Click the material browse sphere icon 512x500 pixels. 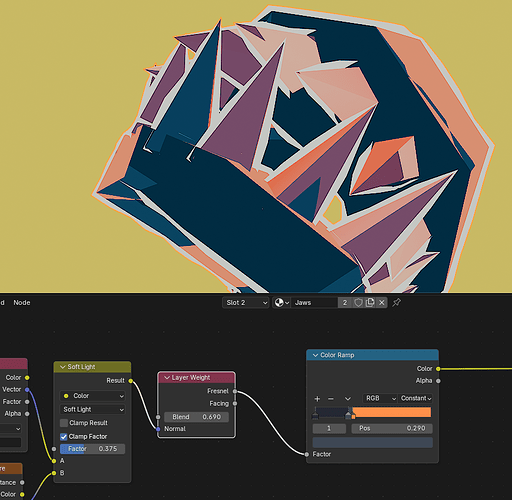coord(281,303)
